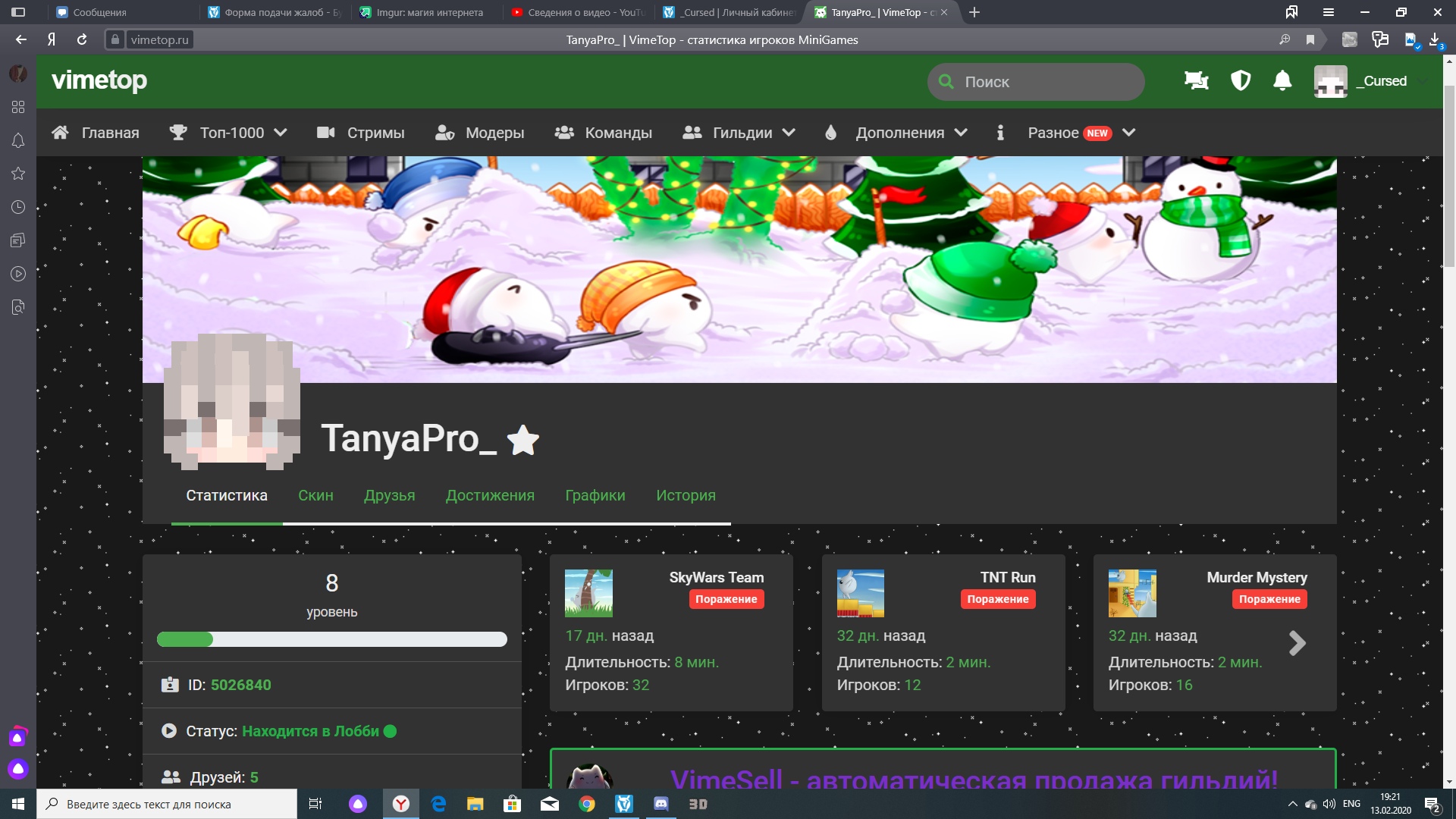Viewport: 1456px width, 819px height.
Task: Open the SkyWars Team match card
Action: 671,632
